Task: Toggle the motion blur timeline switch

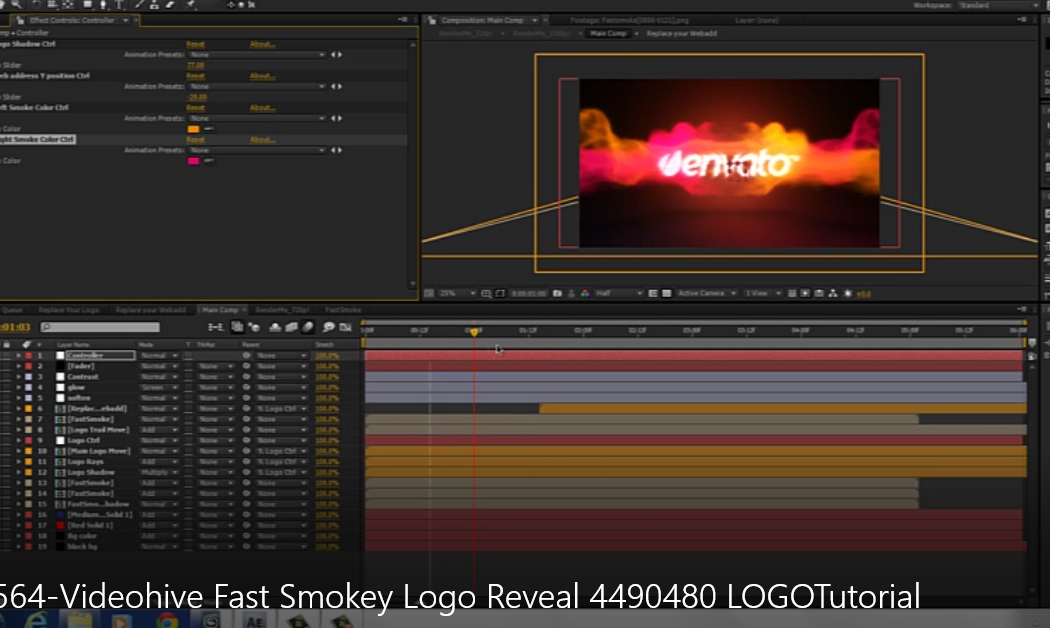Action: coord(308,327)
